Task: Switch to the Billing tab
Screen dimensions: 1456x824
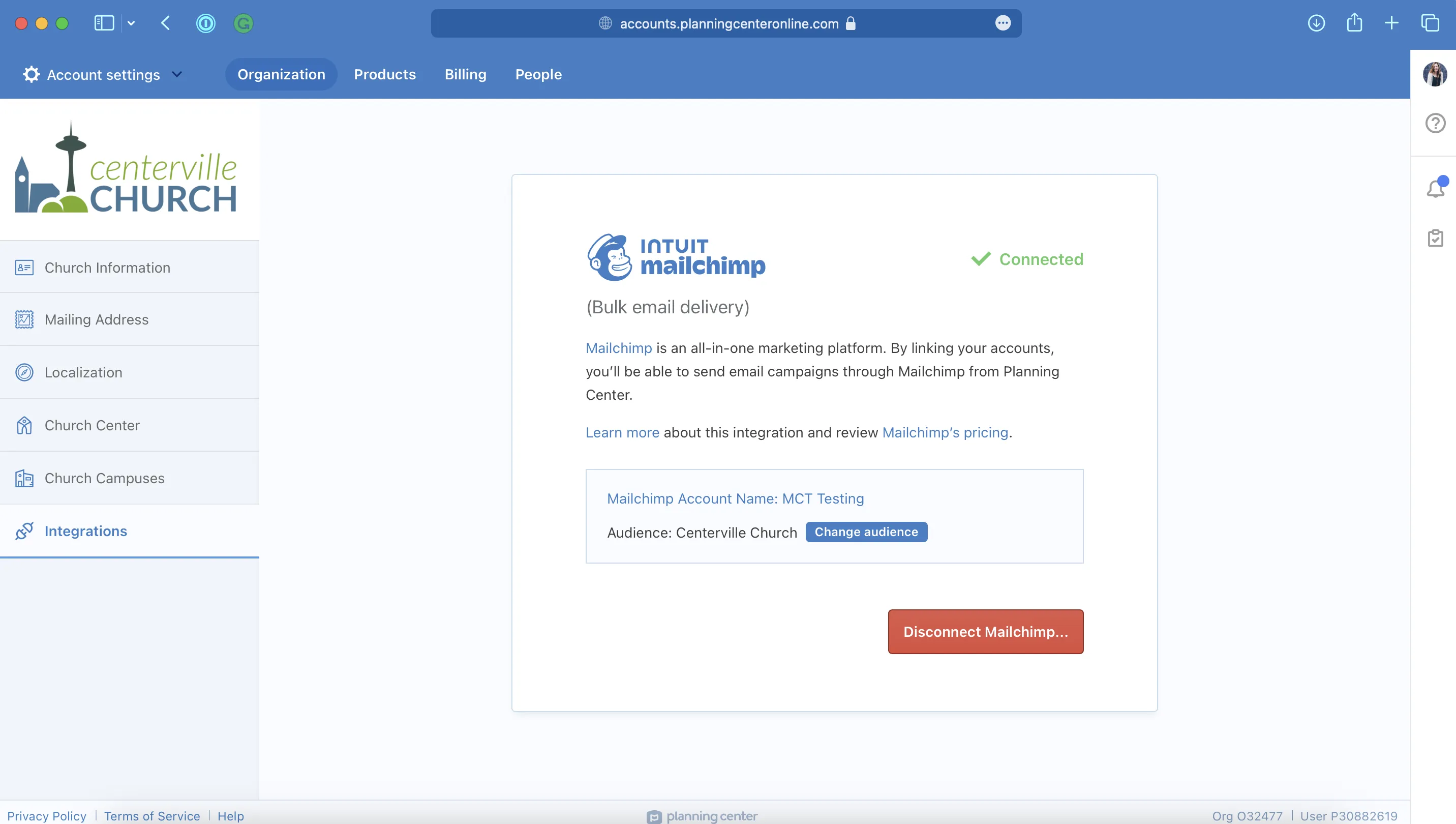Action: (x=465, y=74)
